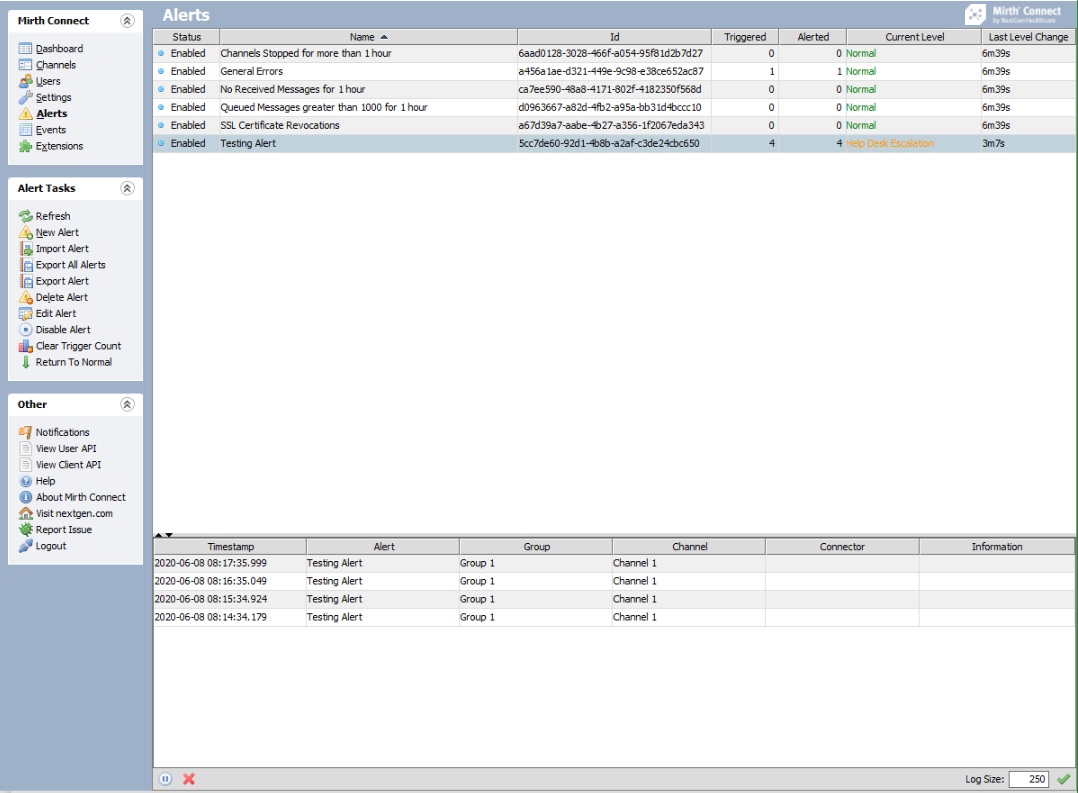
Task: Collapse the Other panel
Action: pyautogui.click(x=127, y=404)
